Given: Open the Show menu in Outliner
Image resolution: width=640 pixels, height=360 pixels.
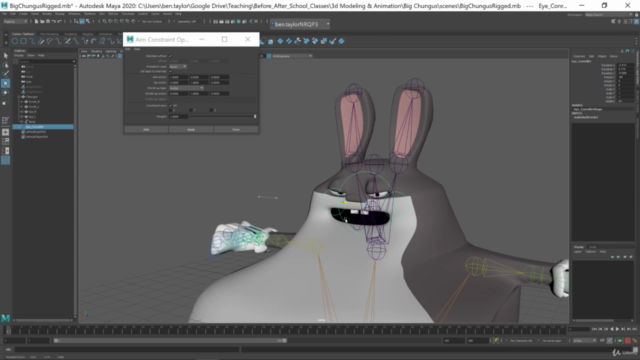Looking at the screenshot, I should [x=31, y=55].
